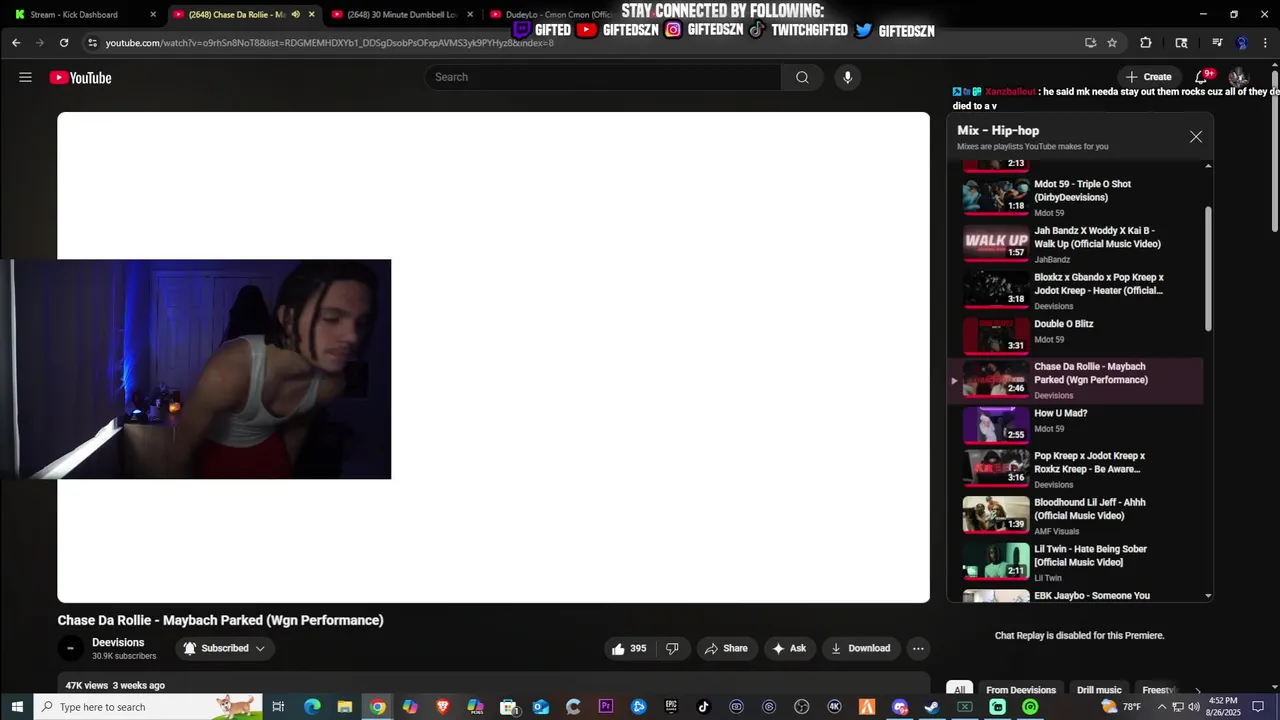The height and width of the screenshot is (720, 1280).
Task: Open the Deevisions channel avatar
Action: coord(70,648)
